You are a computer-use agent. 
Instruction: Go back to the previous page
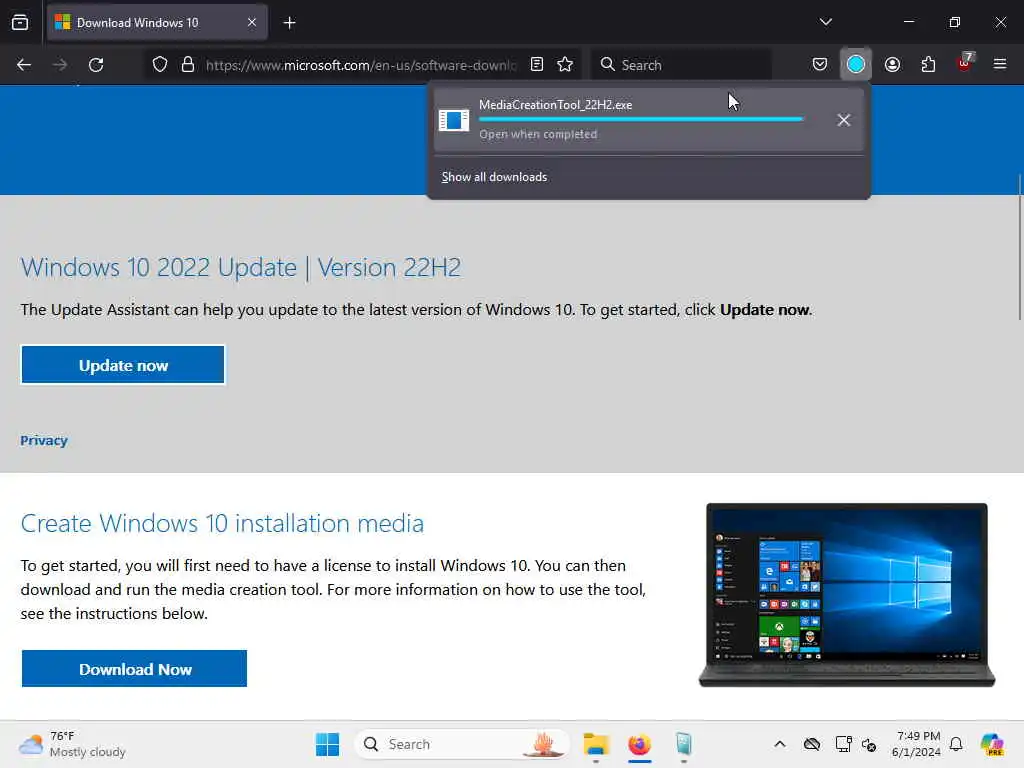(24, 65)
